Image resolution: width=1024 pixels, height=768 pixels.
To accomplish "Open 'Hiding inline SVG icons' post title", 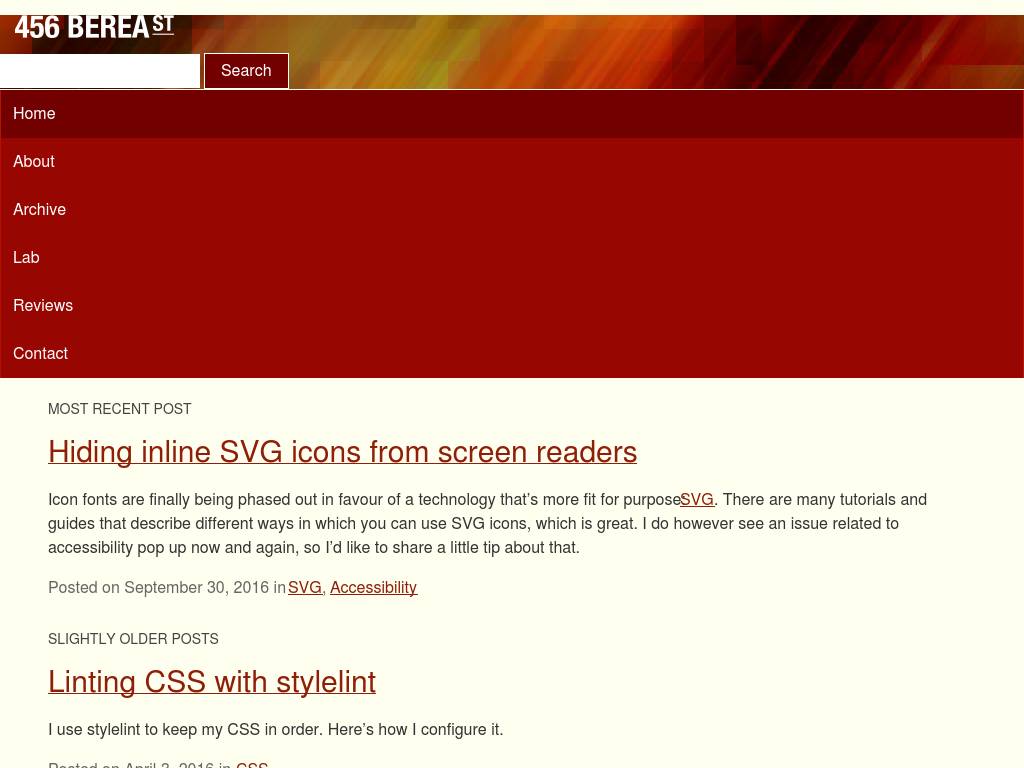I will click(342, 452).
